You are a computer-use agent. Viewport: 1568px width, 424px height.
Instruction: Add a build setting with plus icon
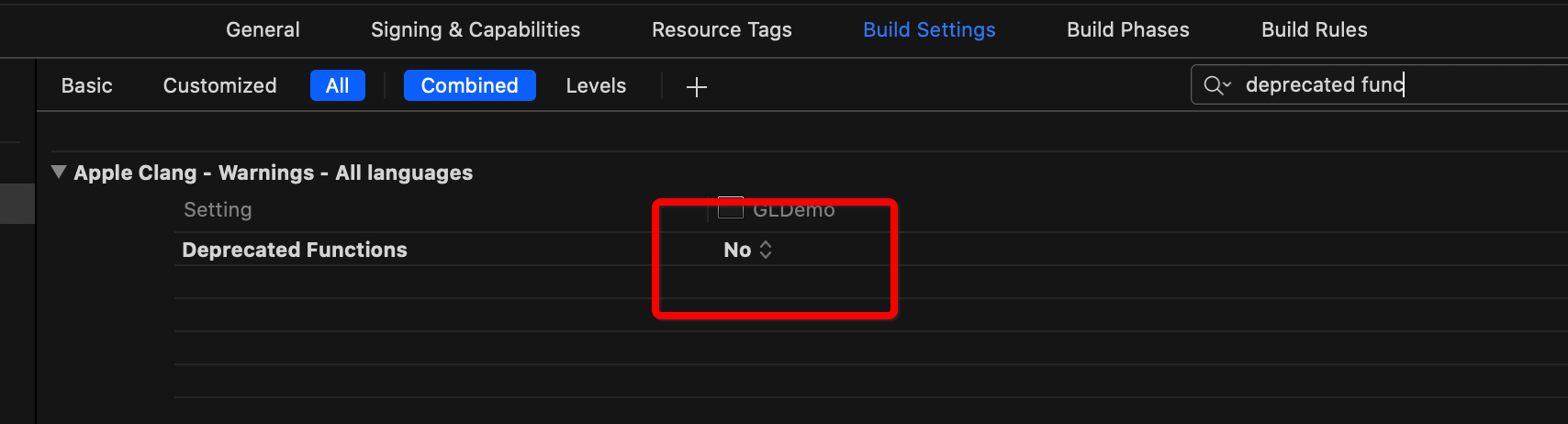click(697, 87)
